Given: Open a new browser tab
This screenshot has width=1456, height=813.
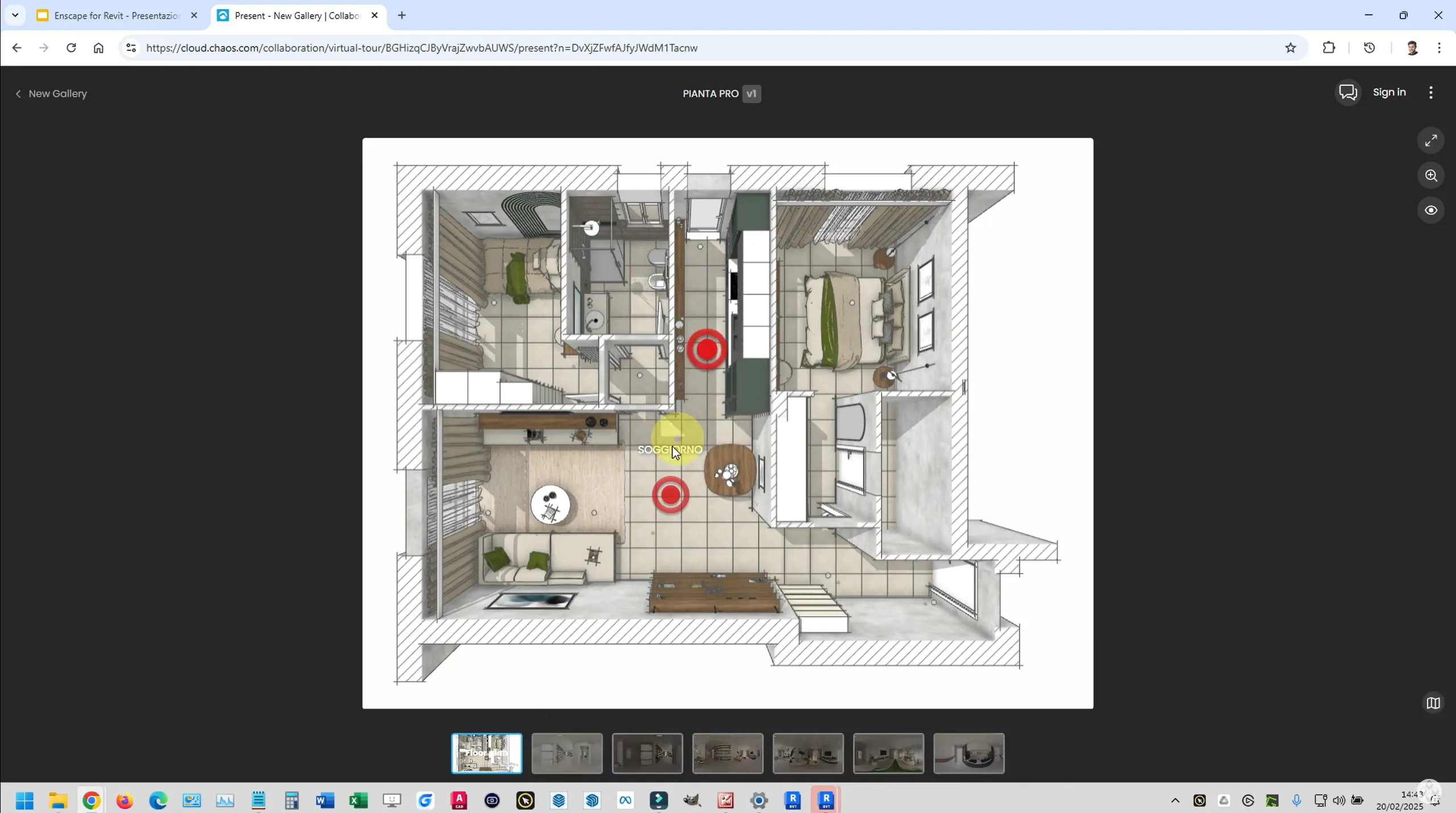Looking at the screenshot, I should pos(402,15).
